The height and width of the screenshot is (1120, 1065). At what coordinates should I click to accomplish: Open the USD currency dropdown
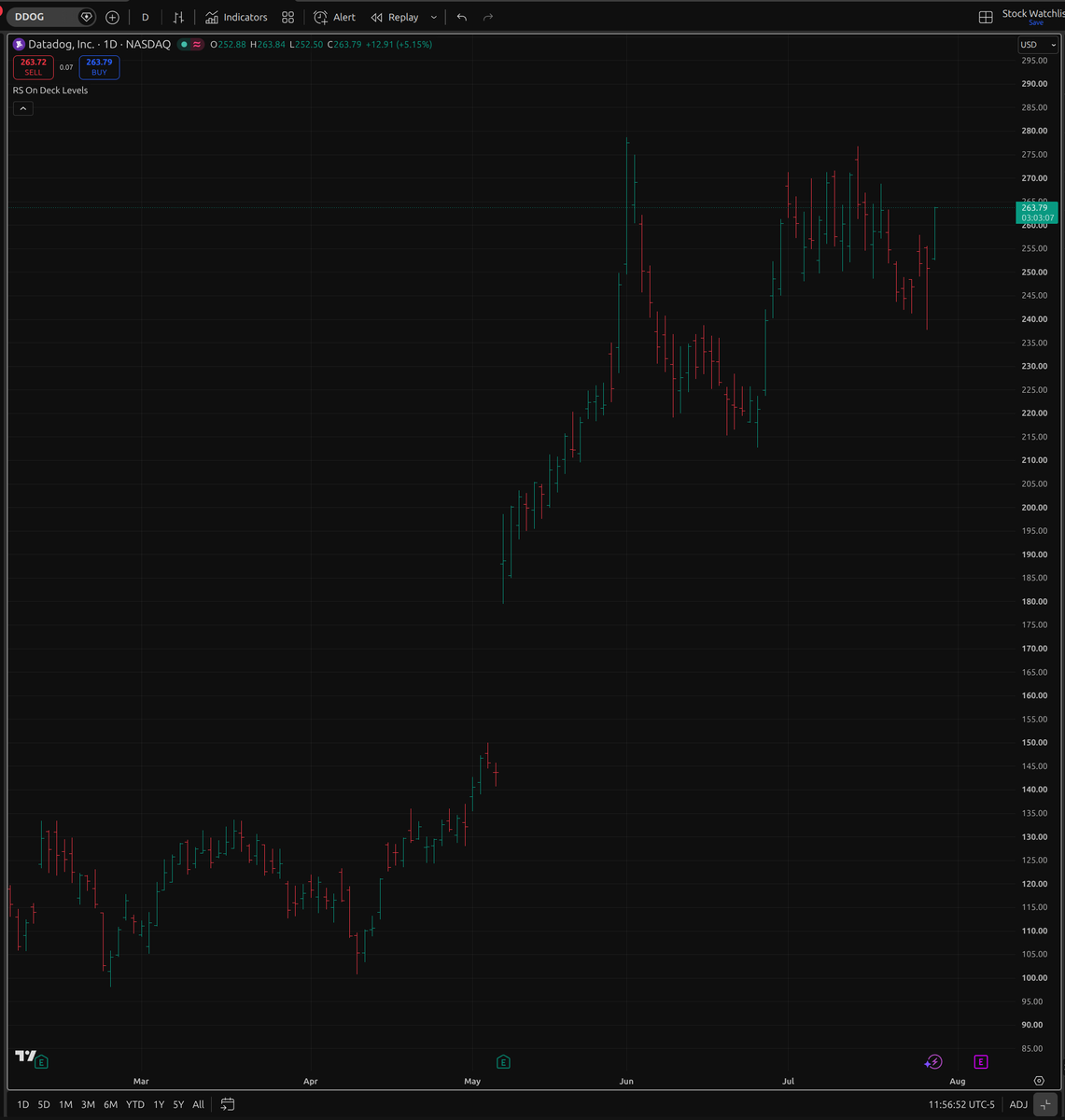(1038, 44)
